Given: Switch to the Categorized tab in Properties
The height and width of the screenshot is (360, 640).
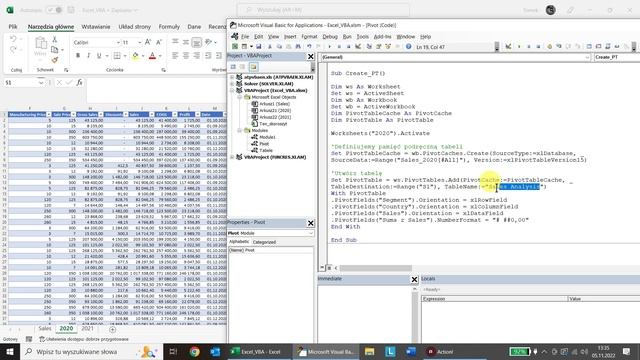Looking at the screenshot, I should [x=264, y=242].
